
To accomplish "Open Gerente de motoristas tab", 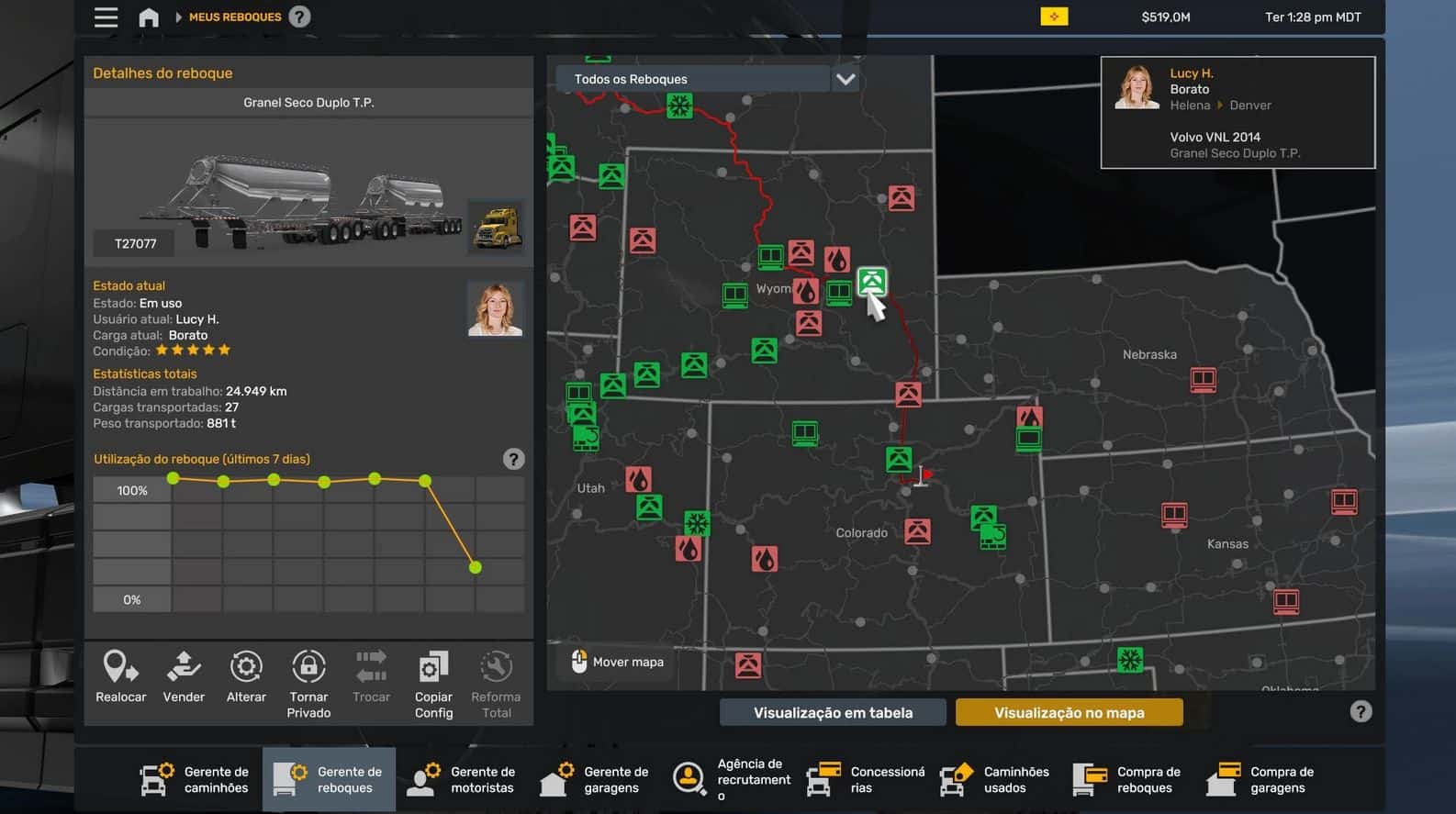I will tap(462, 779).
